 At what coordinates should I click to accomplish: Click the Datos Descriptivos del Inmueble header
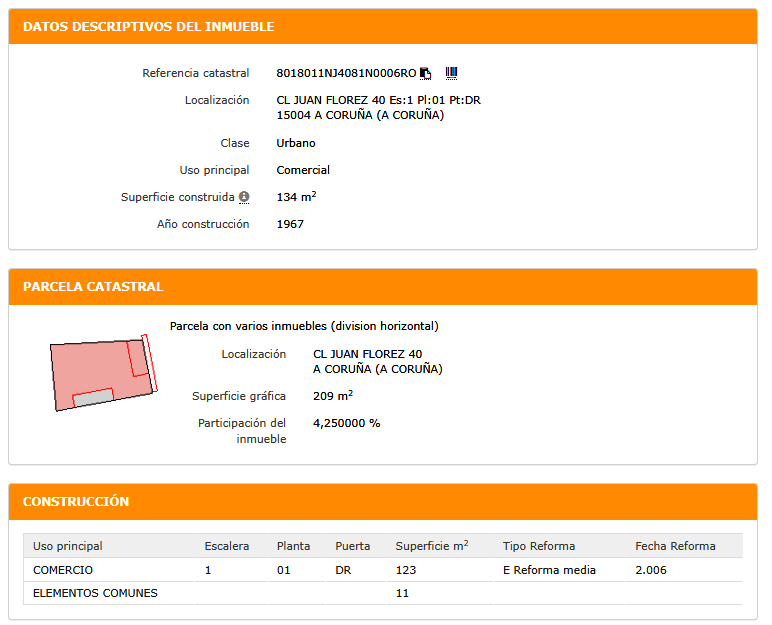(148, 27)
